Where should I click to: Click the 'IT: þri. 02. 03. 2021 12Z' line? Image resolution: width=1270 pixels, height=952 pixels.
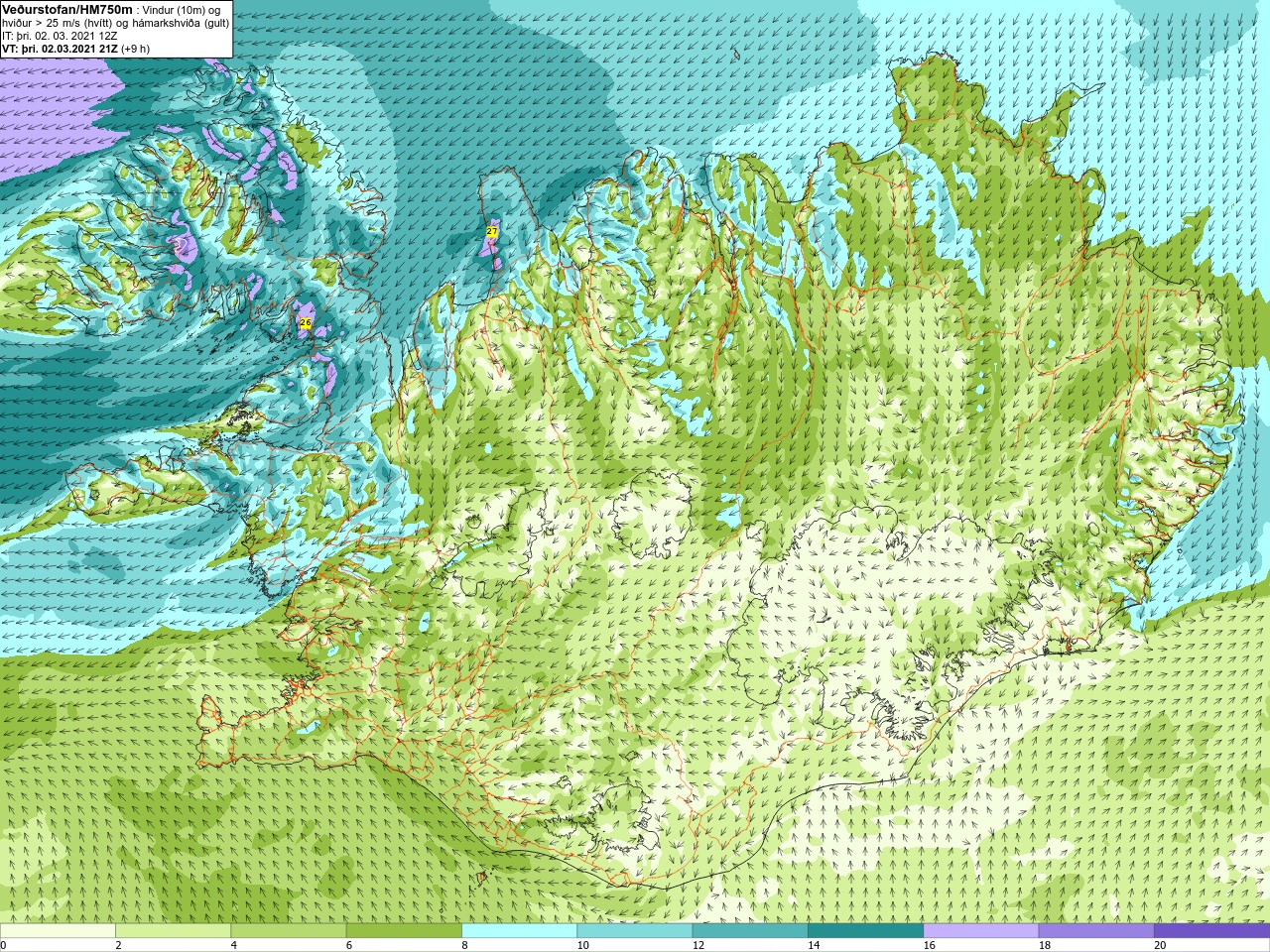pyautogui.click(x=60, y=36)
